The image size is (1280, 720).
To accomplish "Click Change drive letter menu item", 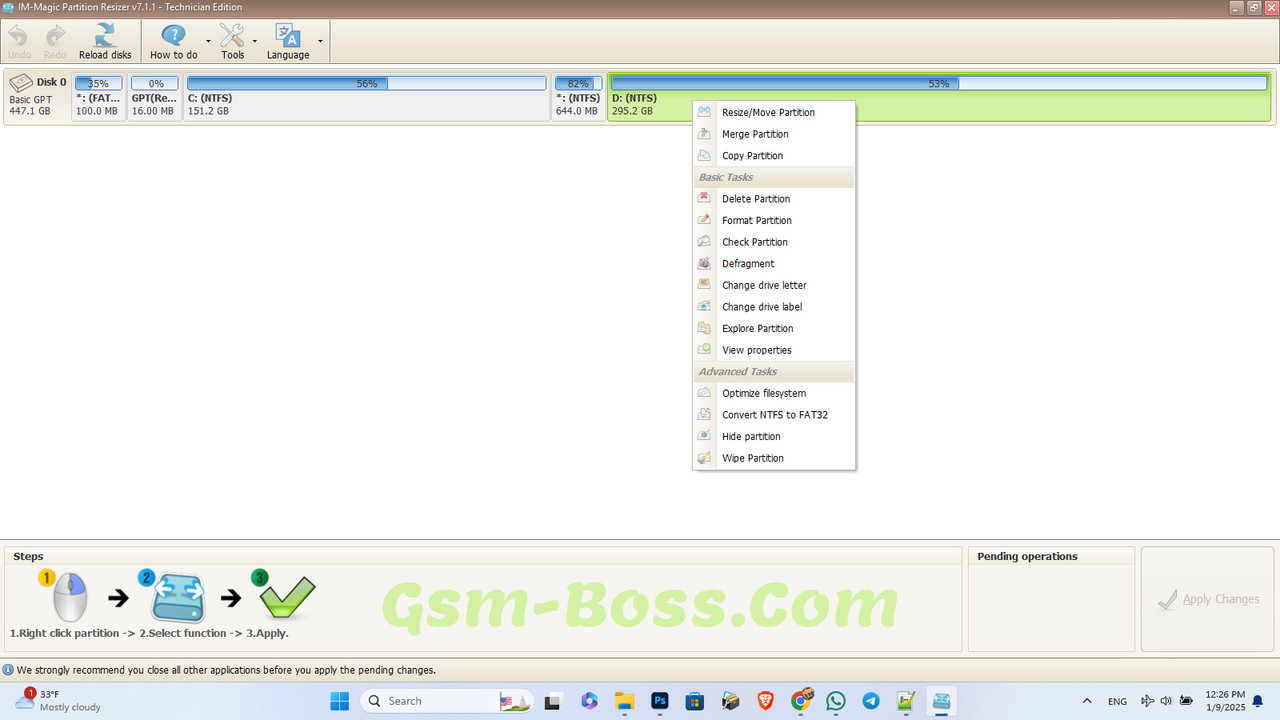I will pyautogui.click(x=774, y=285).
